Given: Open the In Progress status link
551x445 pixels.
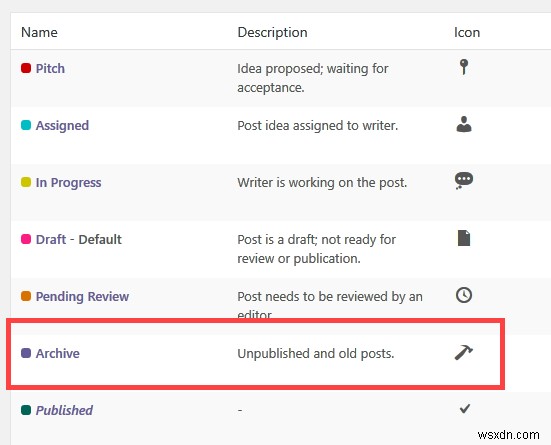Looking at the screenshot, I should point(69,182).
